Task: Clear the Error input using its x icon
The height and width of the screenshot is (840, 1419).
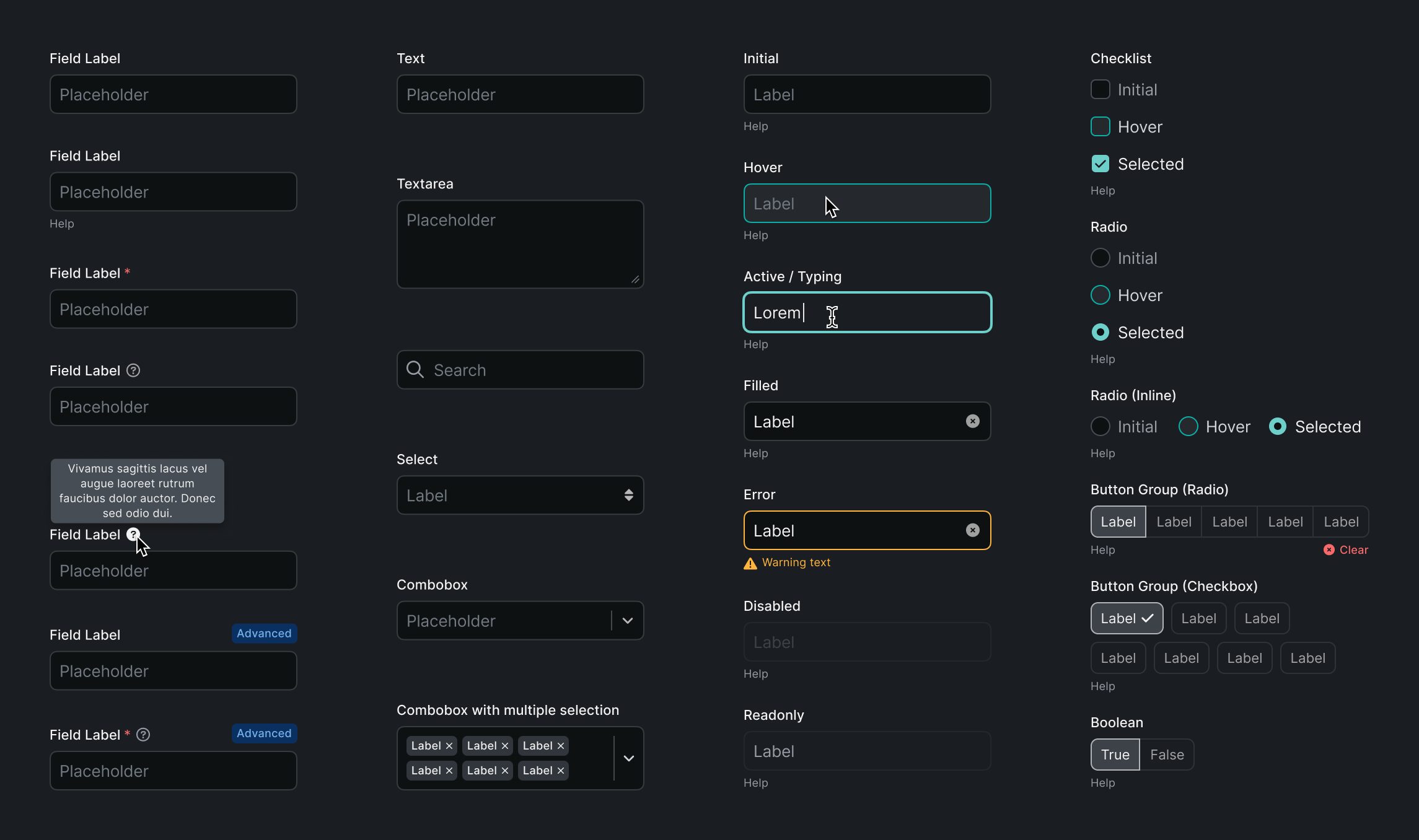Action: pyautogui.click(x=972, y=530)
